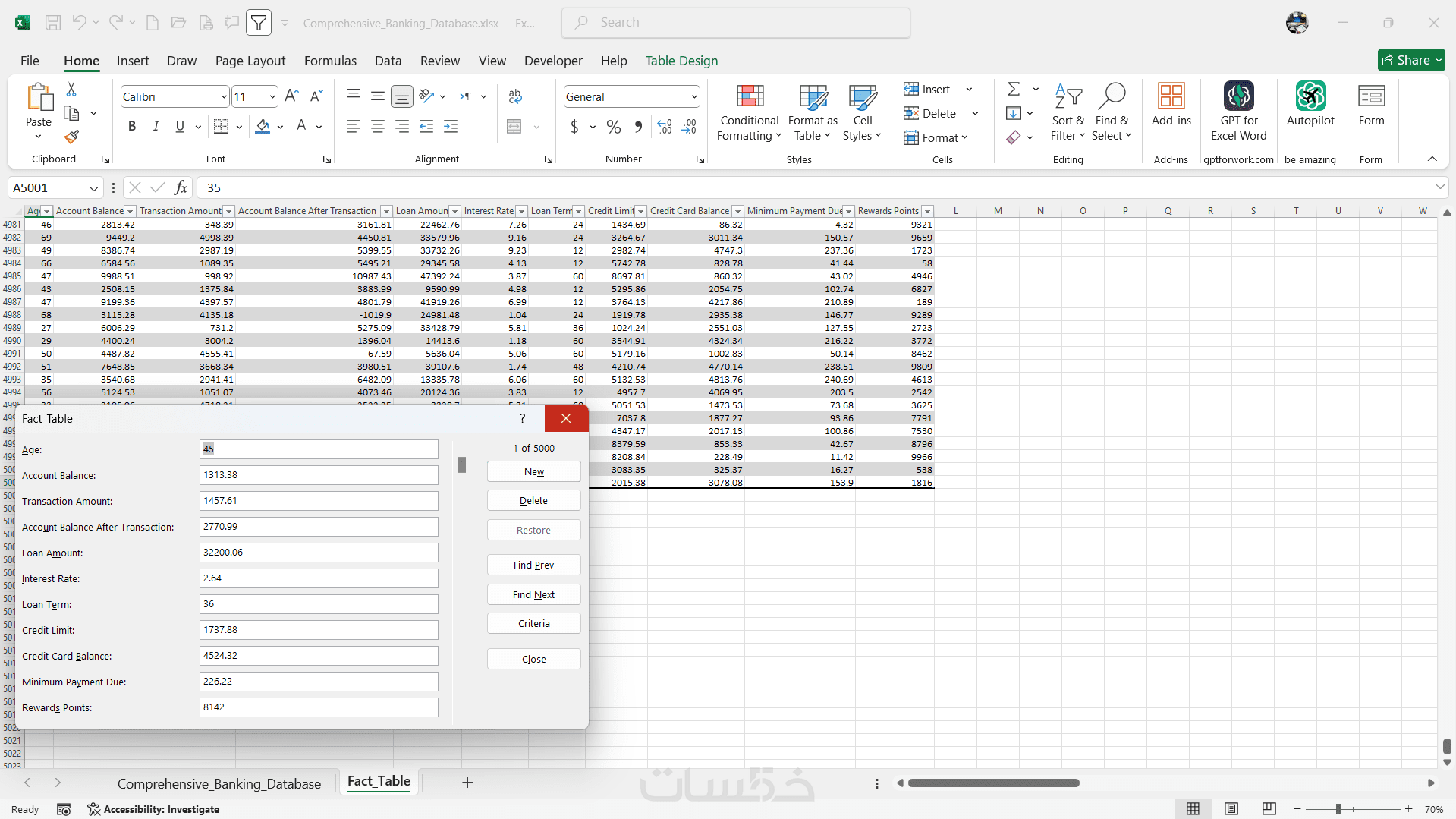Viewport: 1456px width, 819px height.
Task: Click New in Fact_Table form
Action: pos(534,471)
